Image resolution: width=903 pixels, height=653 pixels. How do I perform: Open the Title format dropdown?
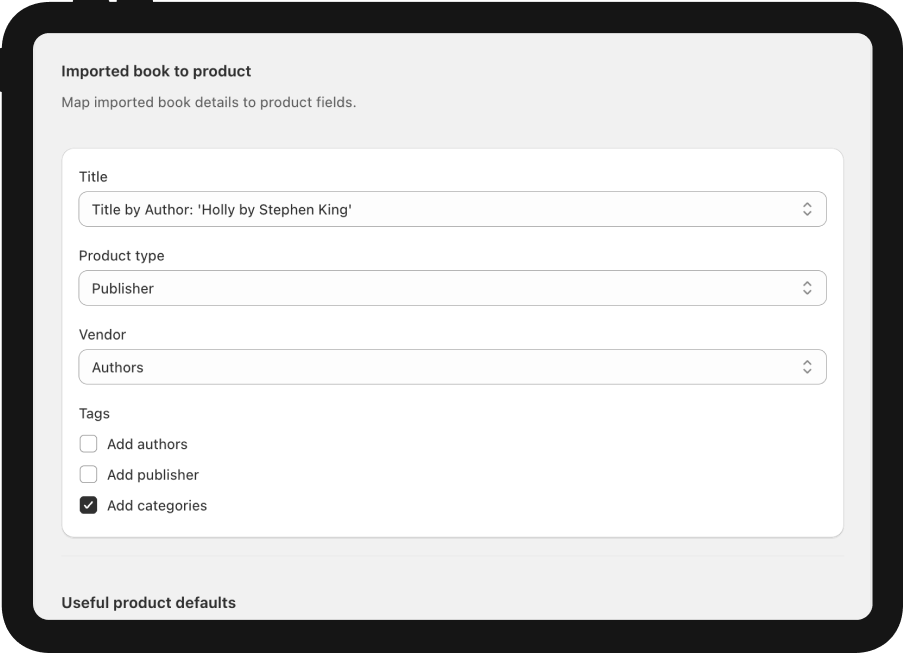coord(452,209)
